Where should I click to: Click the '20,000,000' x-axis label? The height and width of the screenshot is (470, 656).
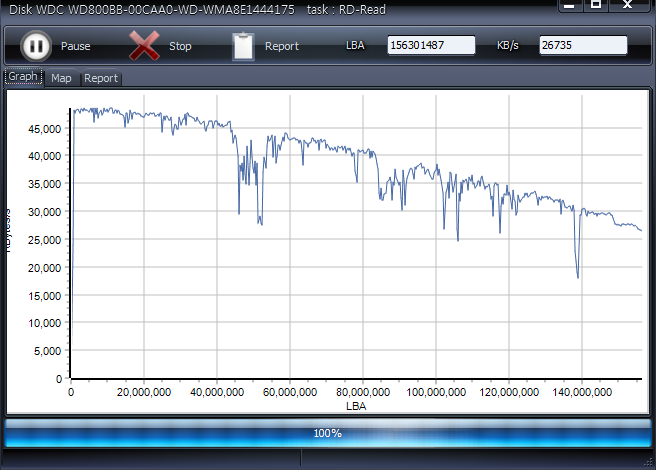click(144, 392)
